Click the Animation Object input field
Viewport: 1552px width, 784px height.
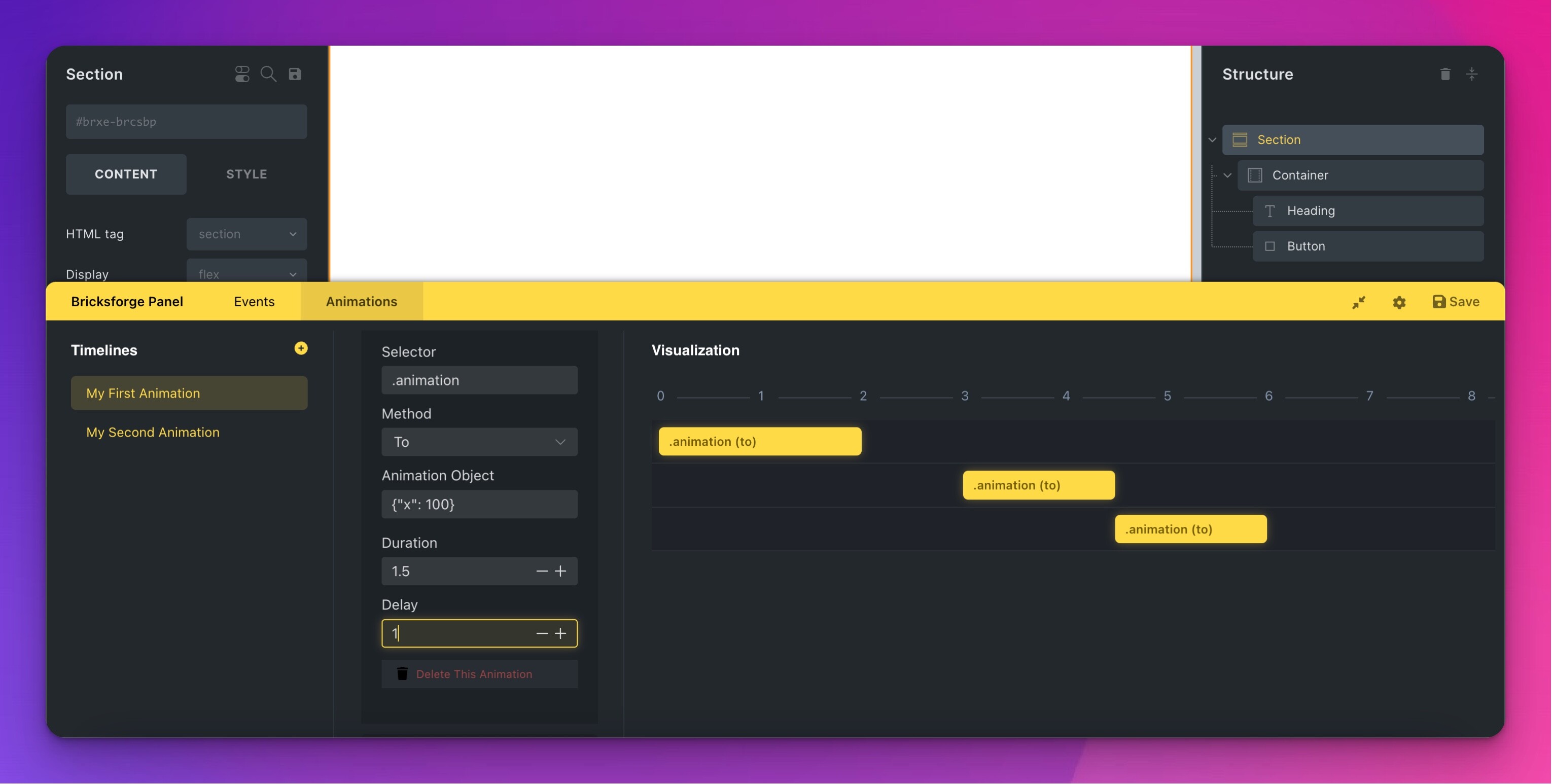(x=480, y=505)
